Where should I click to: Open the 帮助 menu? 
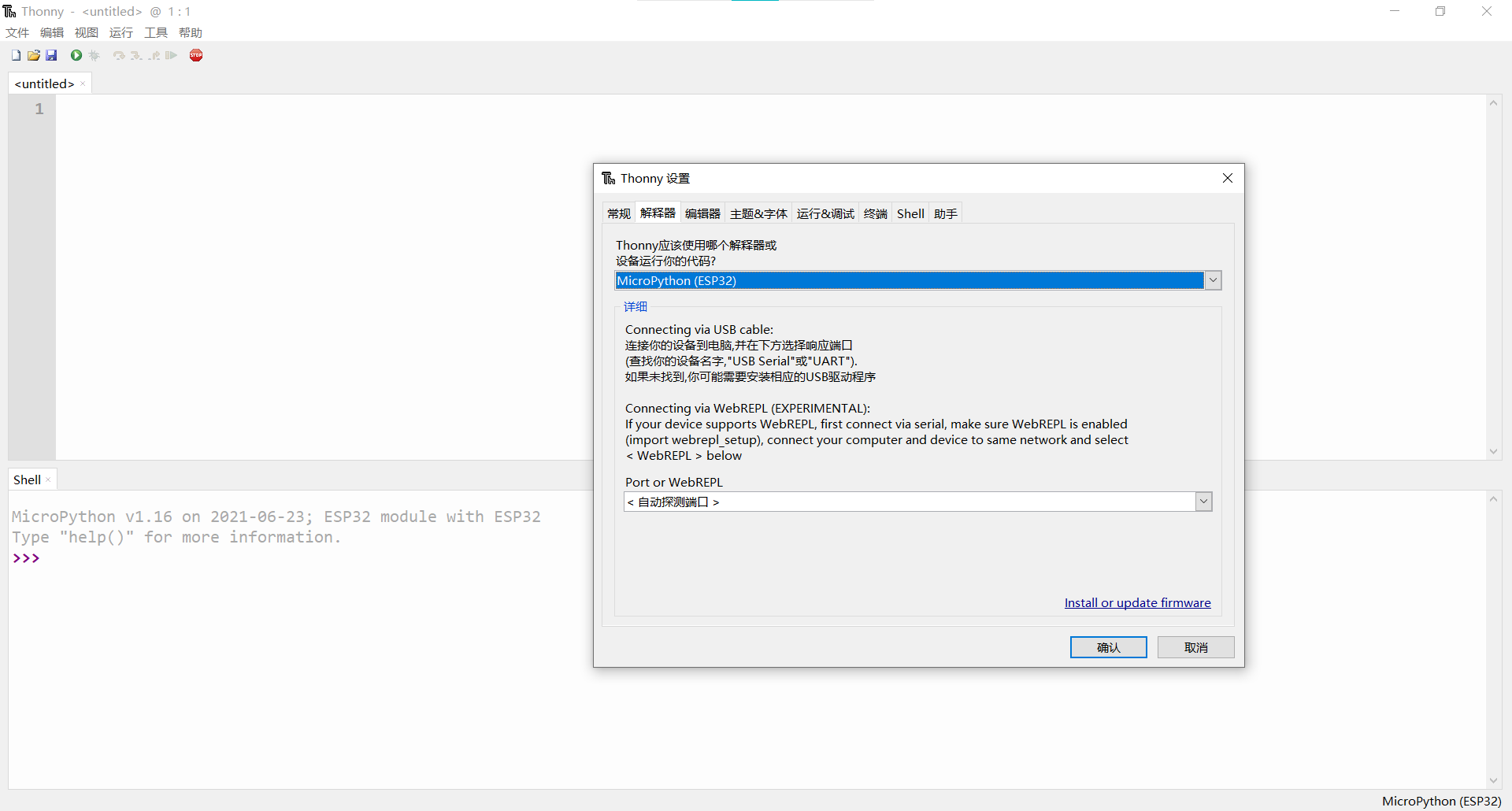click(191, 32)
